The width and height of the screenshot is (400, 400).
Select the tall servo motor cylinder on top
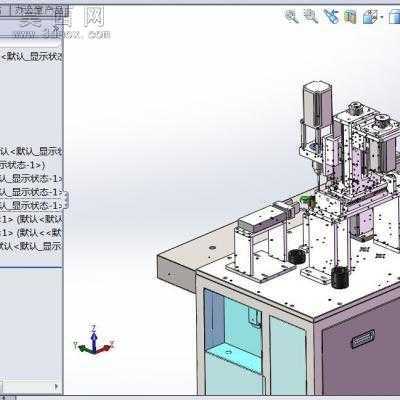point(317,104)
